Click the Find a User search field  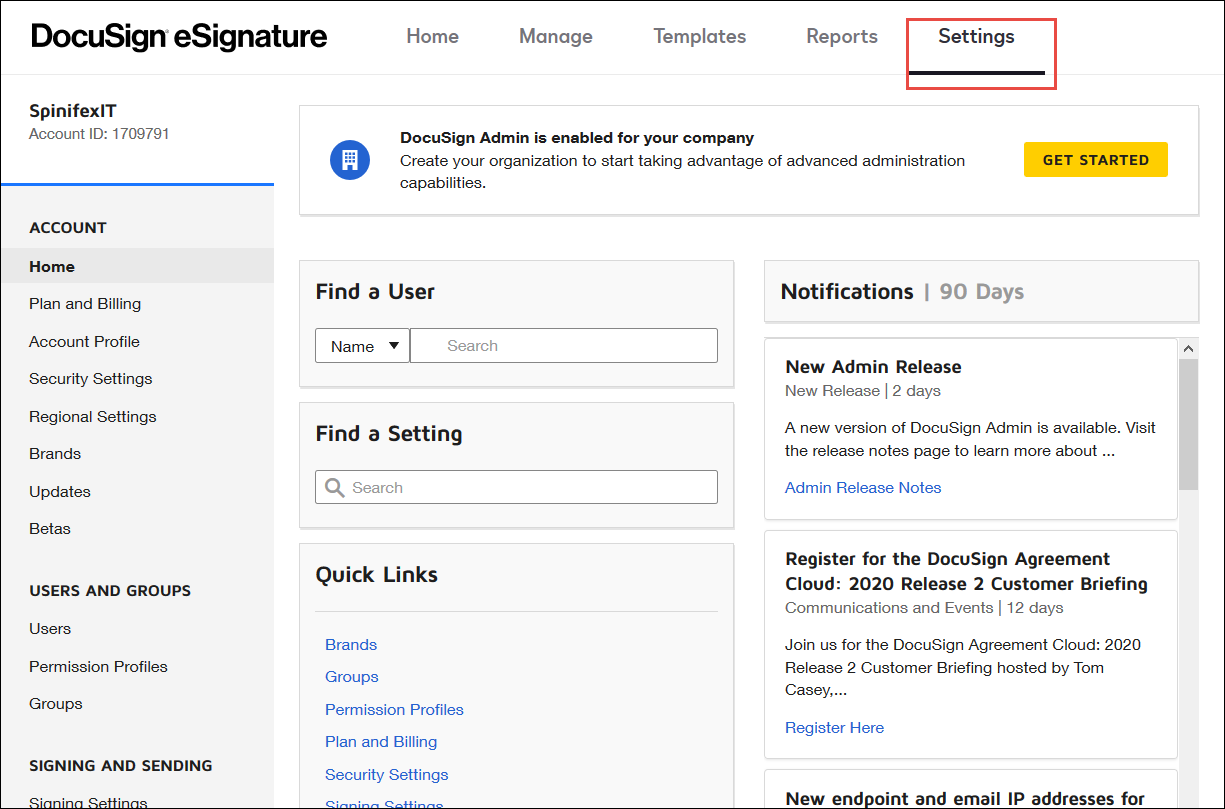click(564, 346)
